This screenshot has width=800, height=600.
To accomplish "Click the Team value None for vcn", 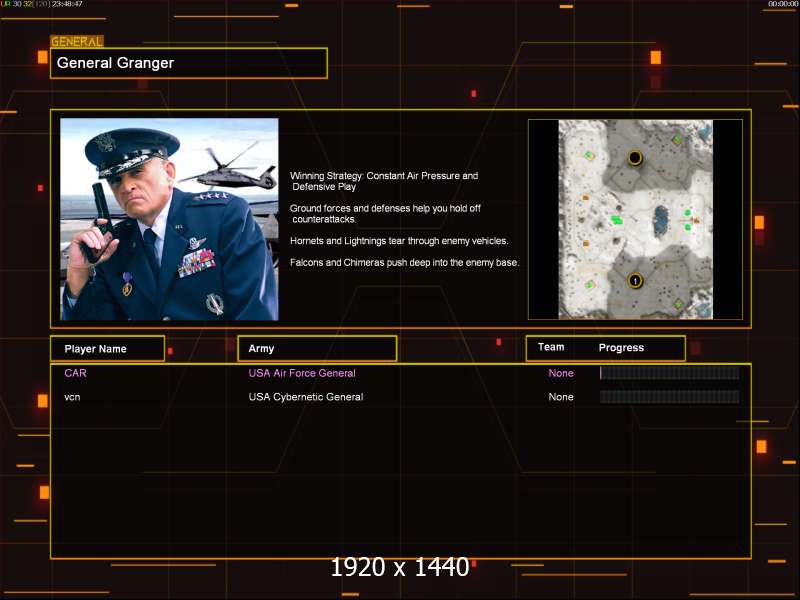I will (561, 397).
